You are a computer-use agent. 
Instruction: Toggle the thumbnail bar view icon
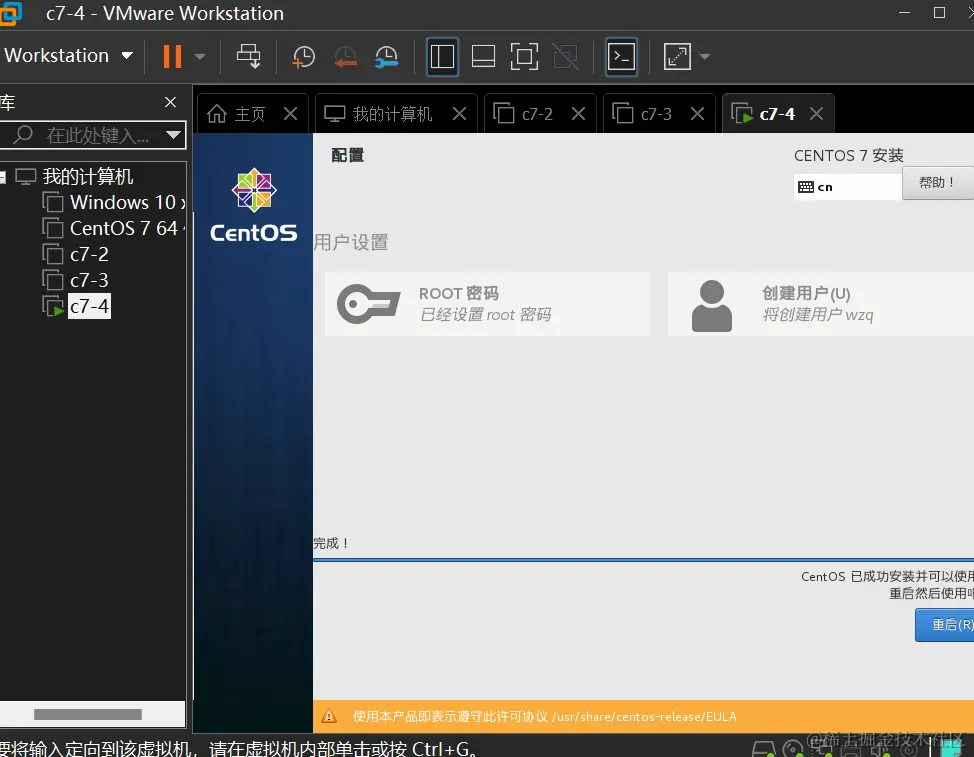(x=483, y=57)
